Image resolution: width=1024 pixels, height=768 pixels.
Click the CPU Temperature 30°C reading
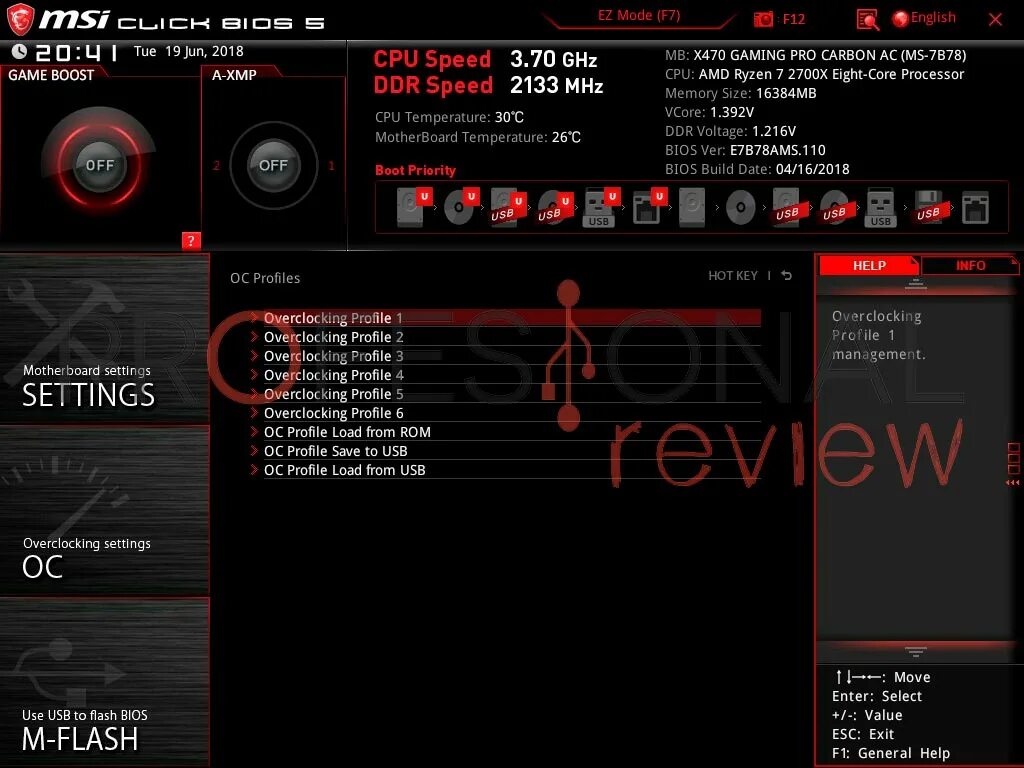[x=449, y=117]
